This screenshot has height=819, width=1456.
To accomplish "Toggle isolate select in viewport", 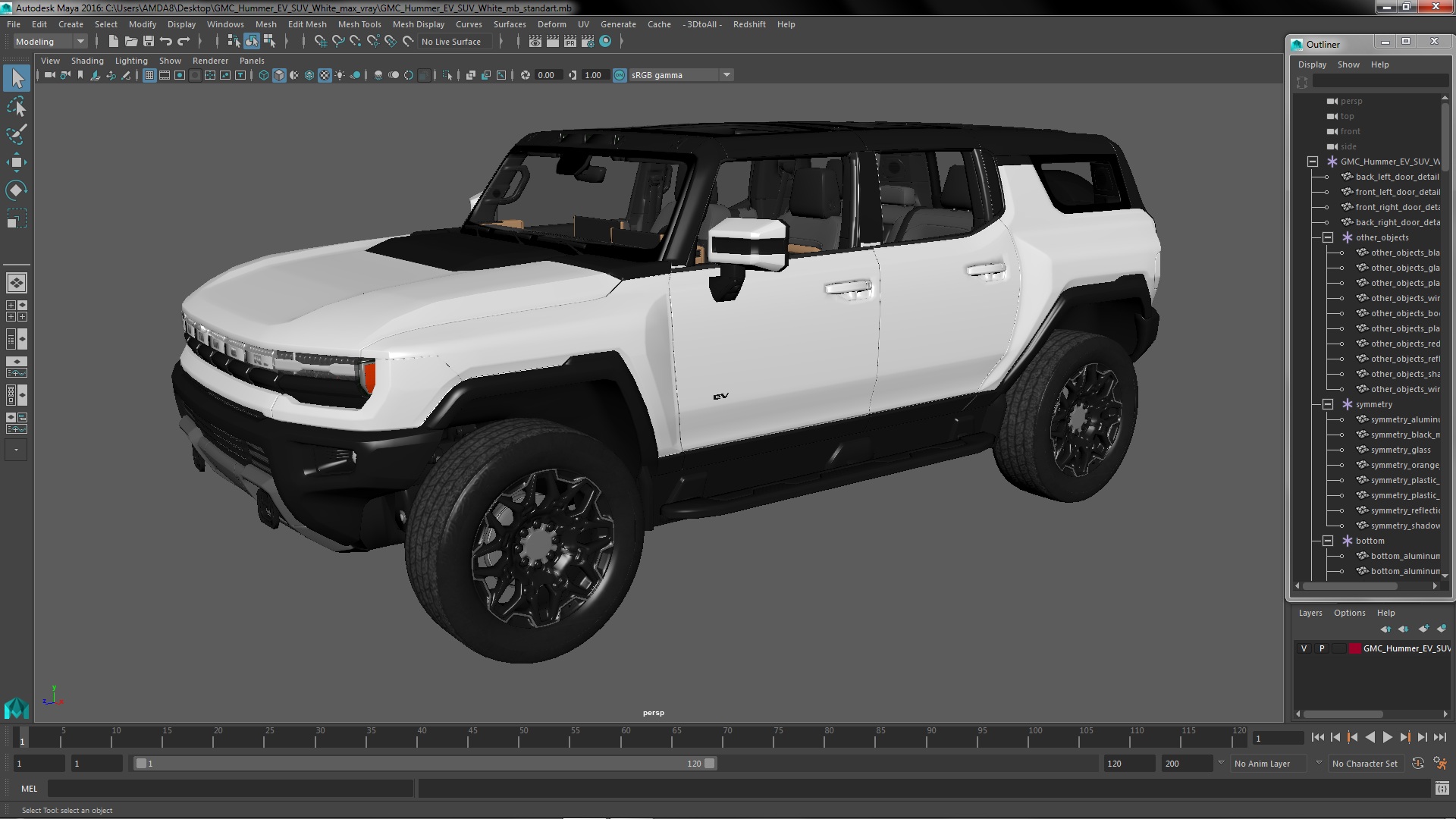I will (x=447, y=75).
